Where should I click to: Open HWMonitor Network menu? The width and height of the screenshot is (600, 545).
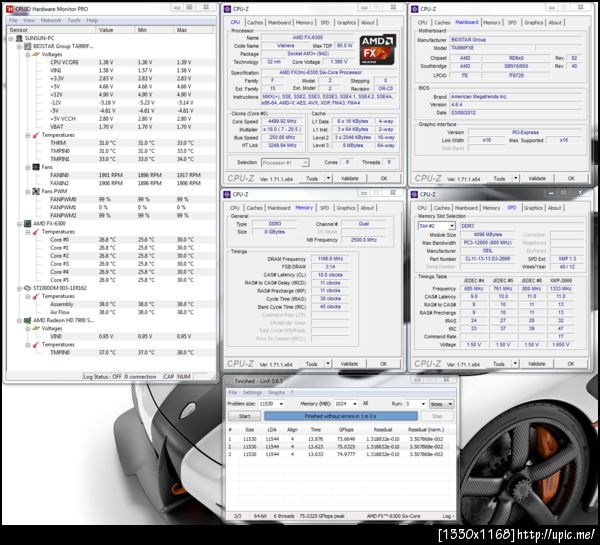pyautogui.click(x=51, y=20)
